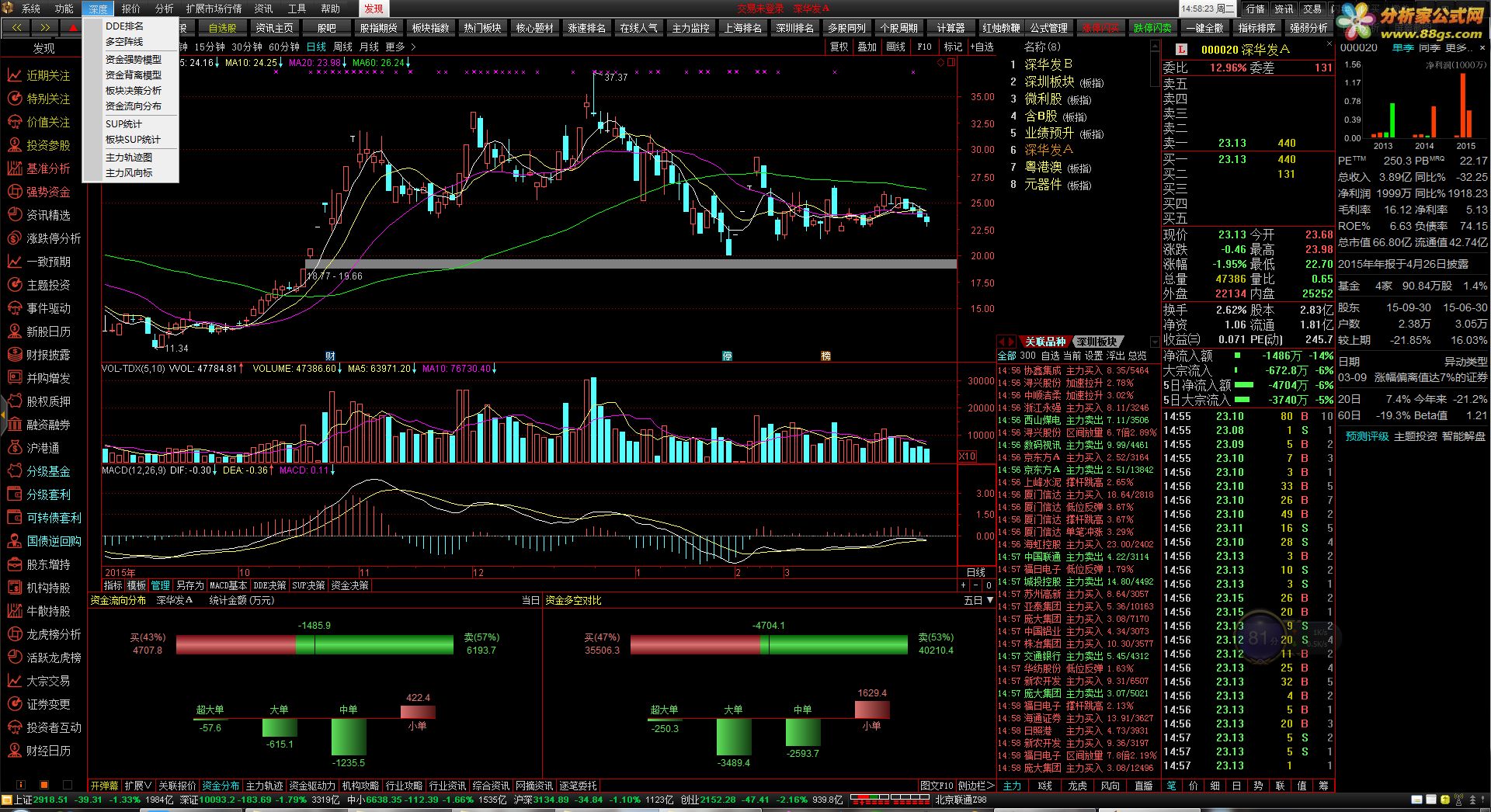Open 事件驱动 in the left sidebar
Viewport: 1491px width, 812px height.
pos(48,308)
